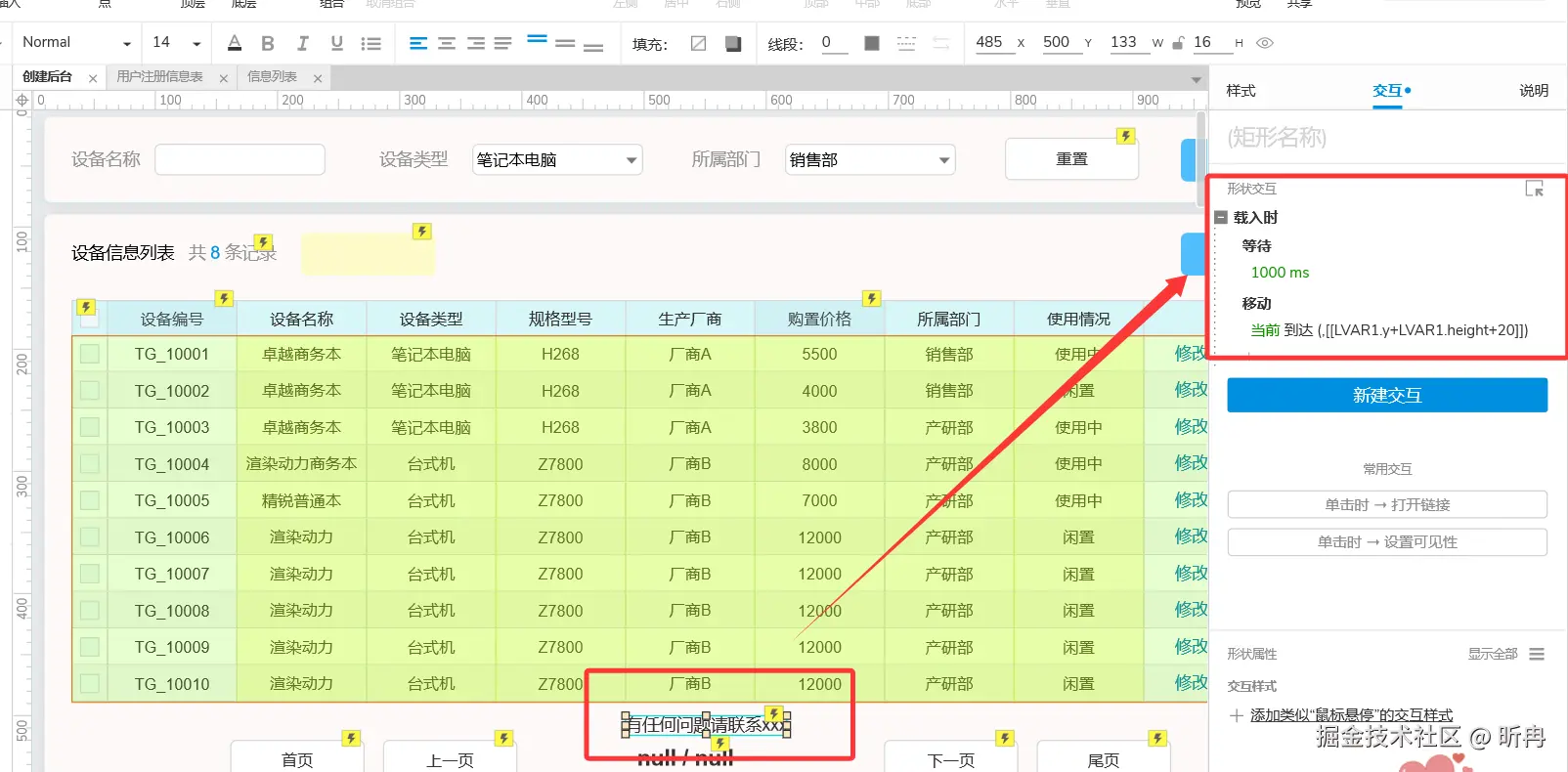Click the 上一页 pagination button
The height and width of the screenshot is (772, 1568).
click(x=450, y=759)
